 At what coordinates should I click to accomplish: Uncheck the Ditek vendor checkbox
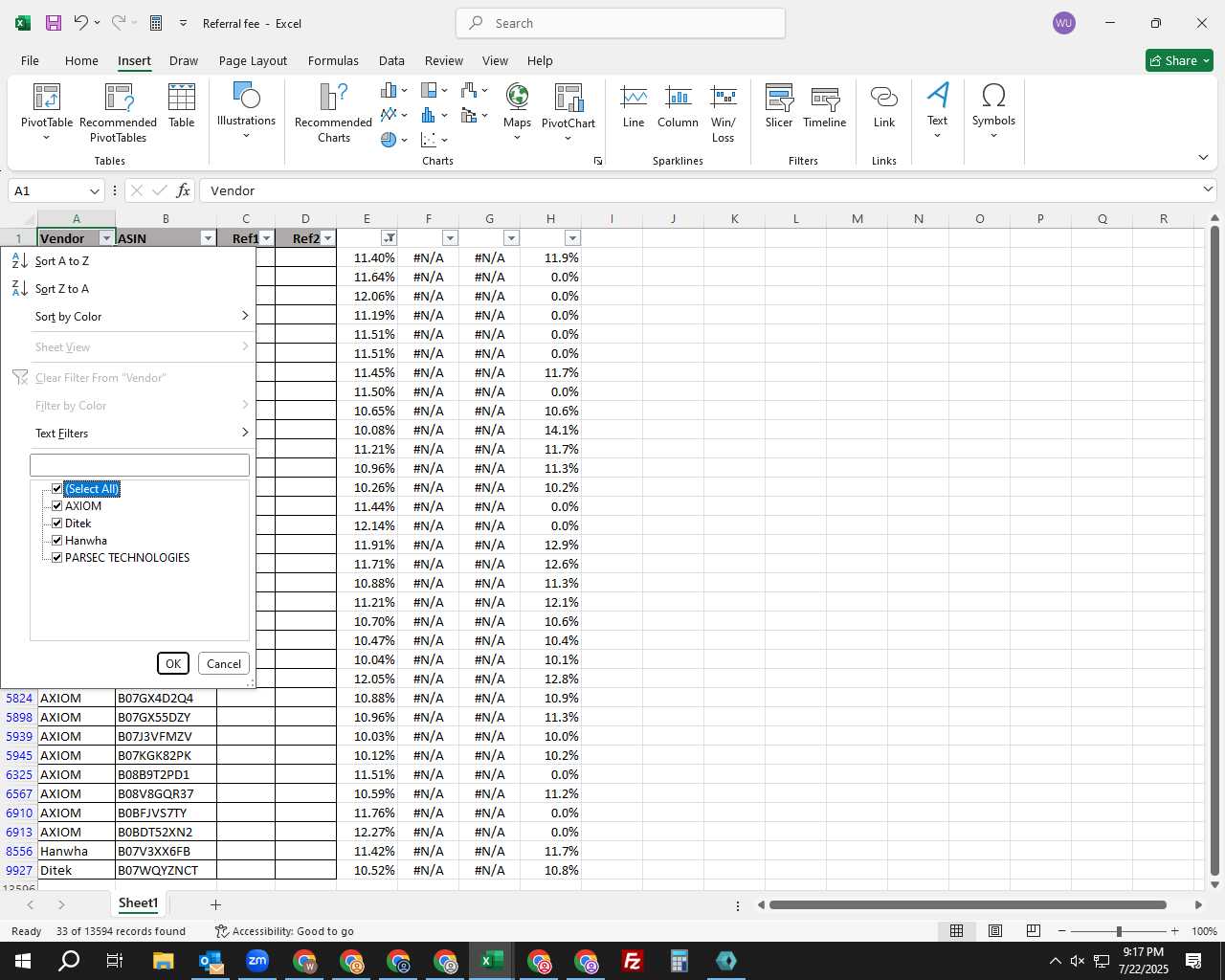pos(56,523)
